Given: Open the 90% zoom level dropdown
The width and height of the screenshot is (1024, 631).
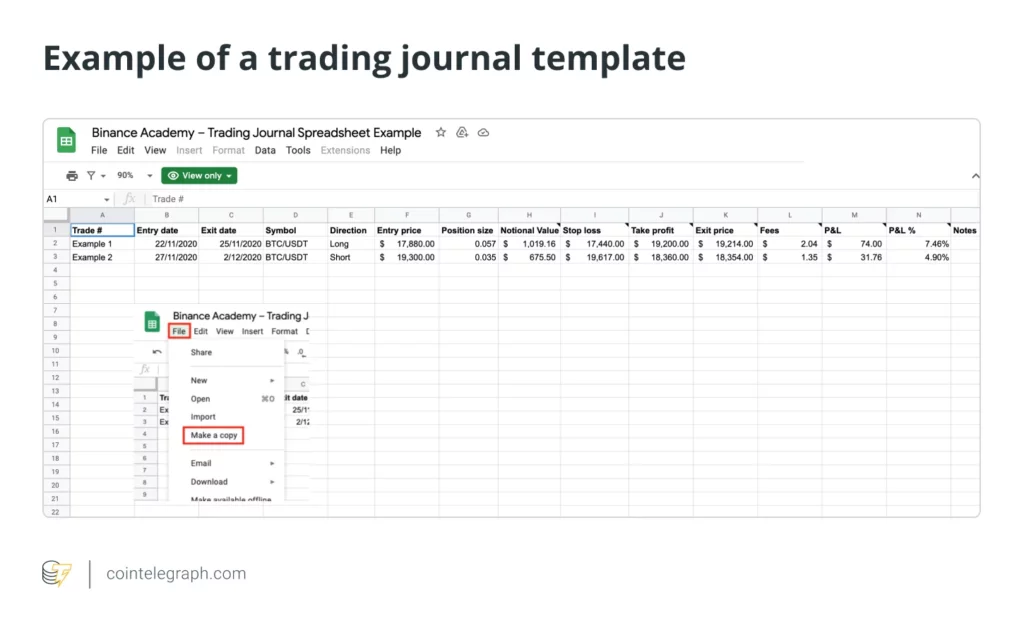Looking at the screenshot, I should [135, 176].
